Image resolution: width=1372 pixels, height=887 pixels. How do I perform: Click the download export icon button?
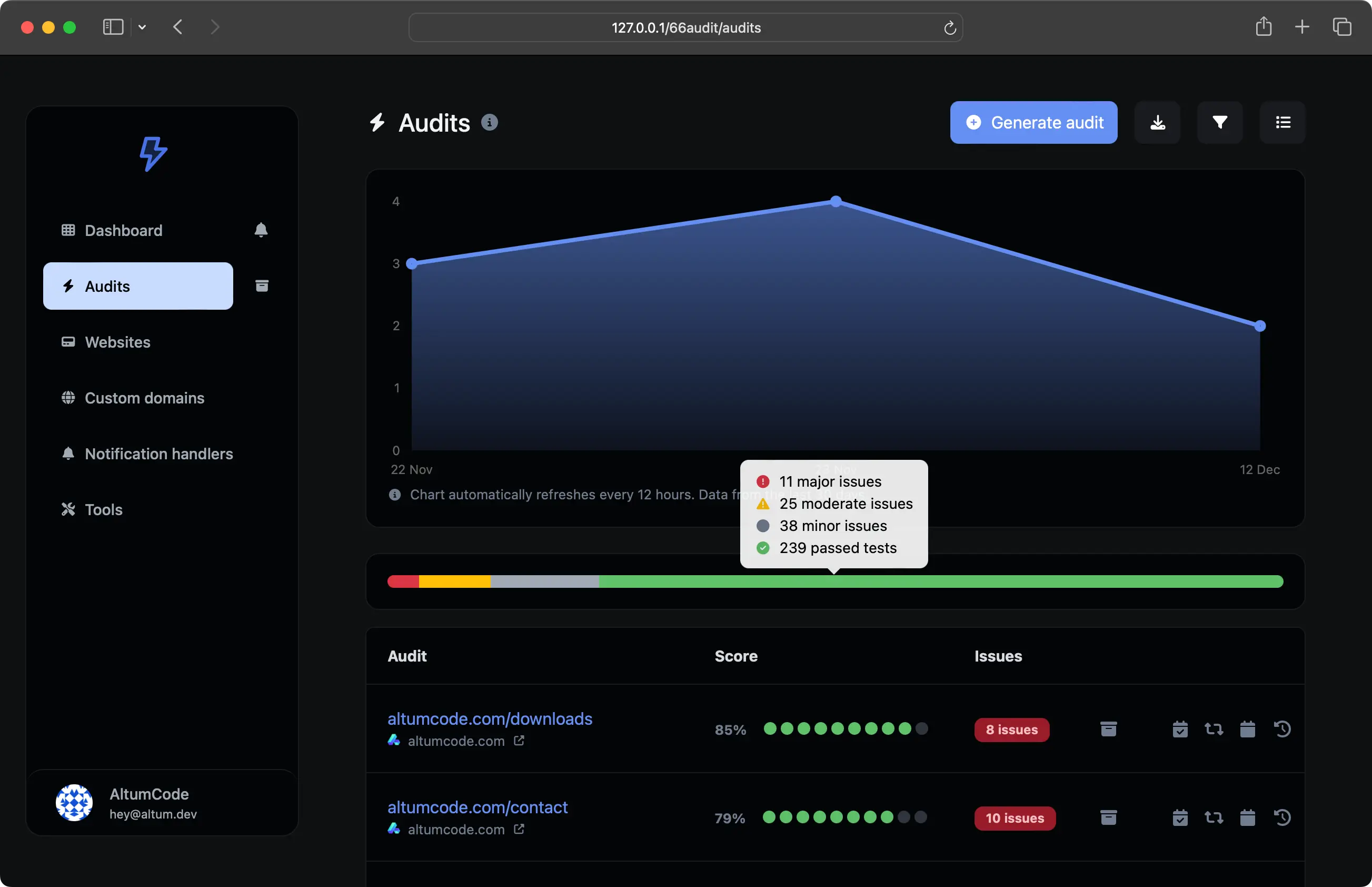coord(1157,123)
